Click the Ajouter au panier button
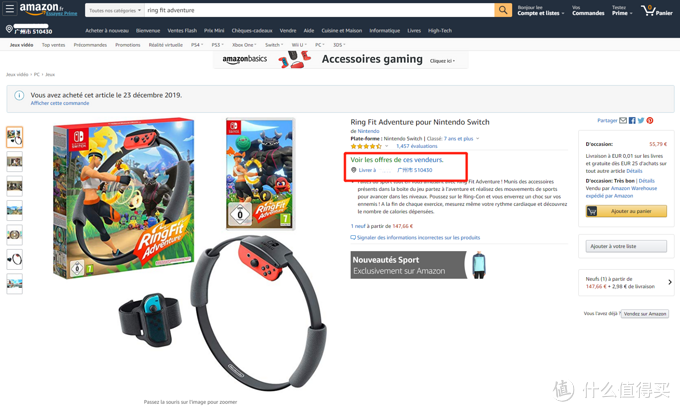The width and height of the screenshot is (680, 412). [x=626, y=211]
